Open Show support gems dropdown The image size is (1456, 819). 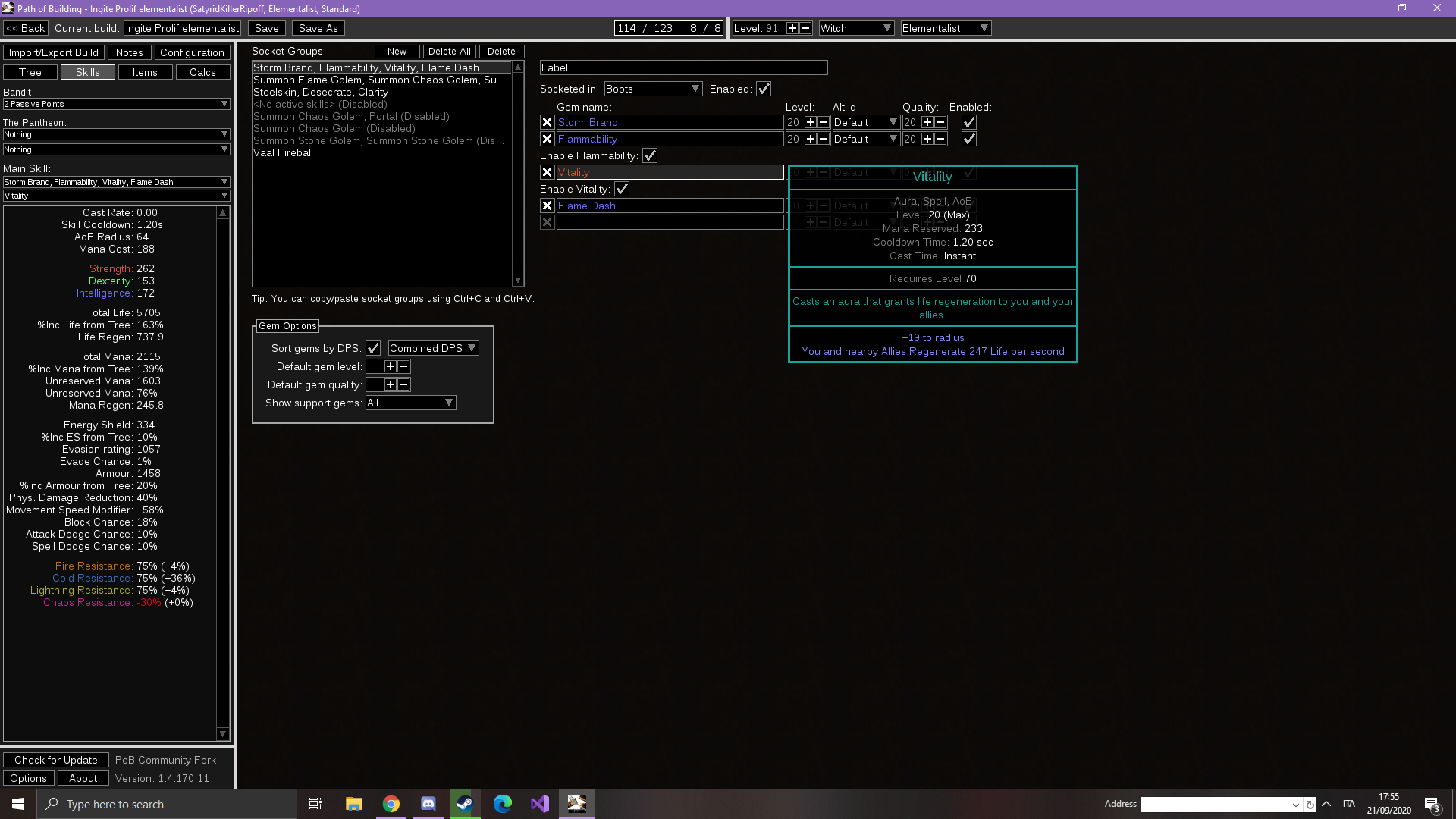[x=410, y=403]
